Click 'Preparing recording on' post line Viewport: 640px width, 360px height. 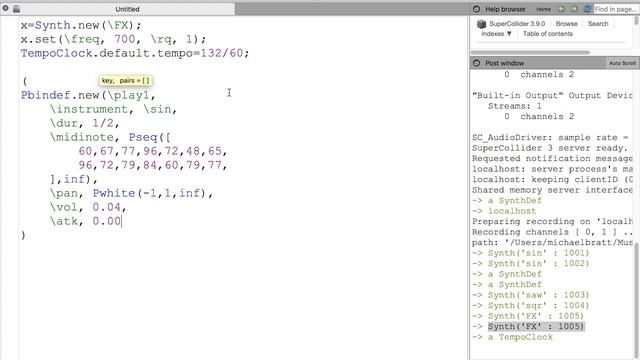(x=552, y=222)
